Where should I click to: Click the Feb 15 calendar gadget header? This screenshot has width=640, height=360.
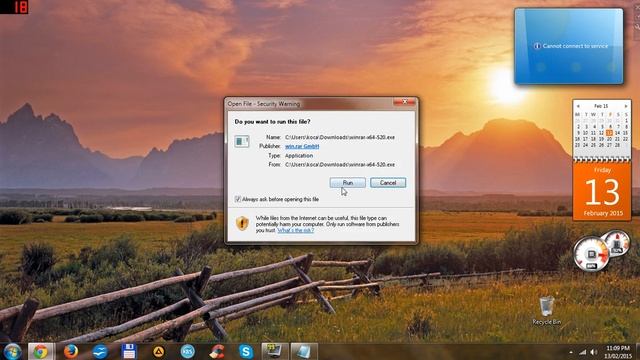[x=601, y=106]
